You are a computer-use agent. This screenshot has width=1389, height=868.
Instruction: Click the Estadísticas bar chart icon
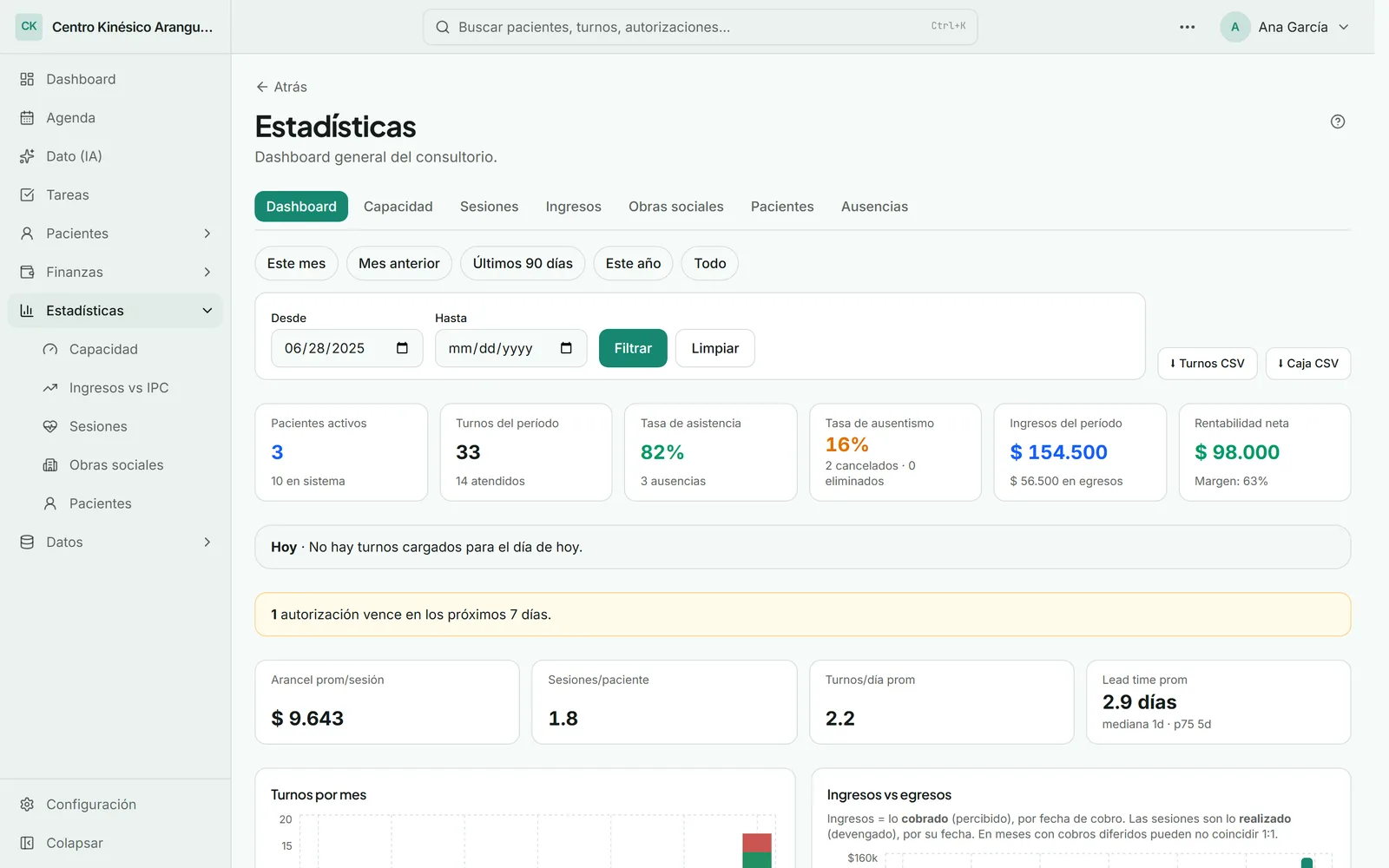(x=27, y=311)
